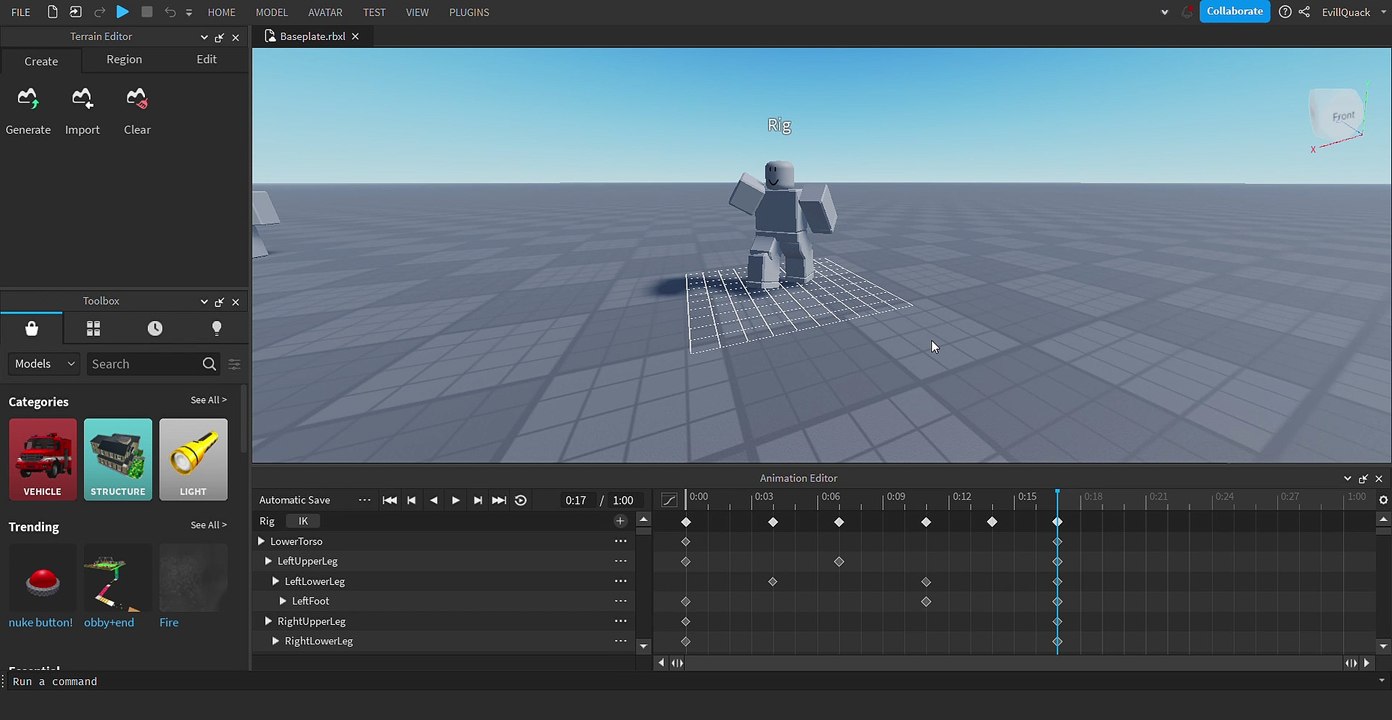Expand the LeftLowerLeg track

click(276, 581)
